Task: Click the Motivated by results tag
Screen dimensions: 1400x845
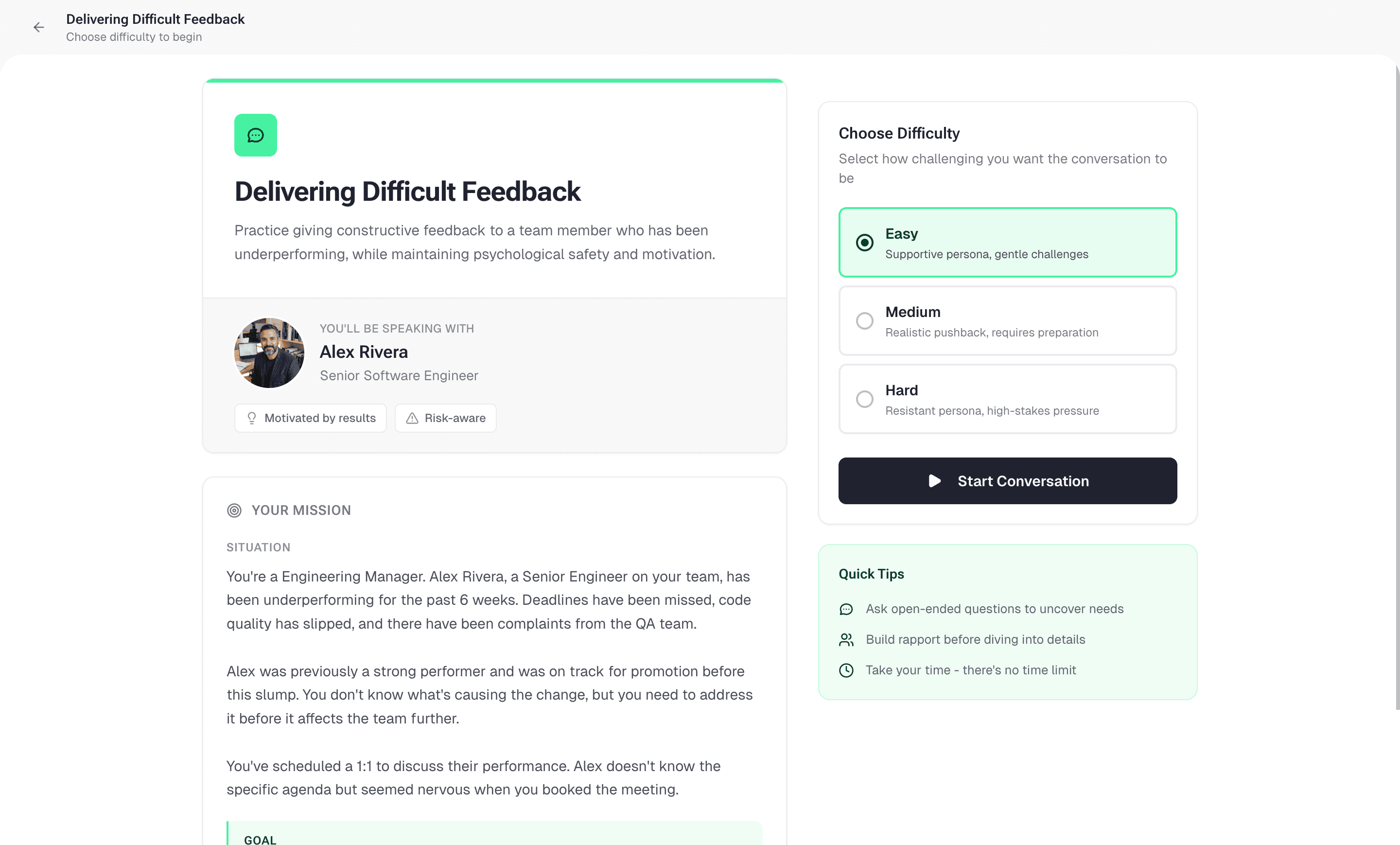Action: click(x=310, y=418)
